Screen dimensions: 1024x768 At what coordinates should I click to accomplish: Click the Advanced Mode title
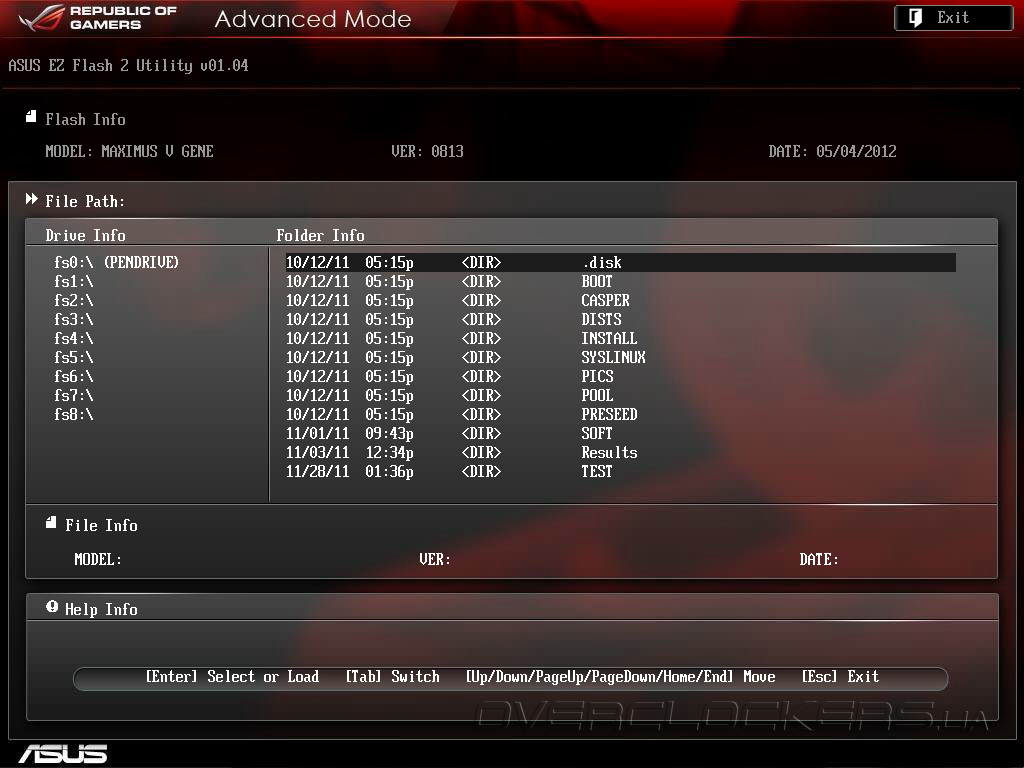313,19
